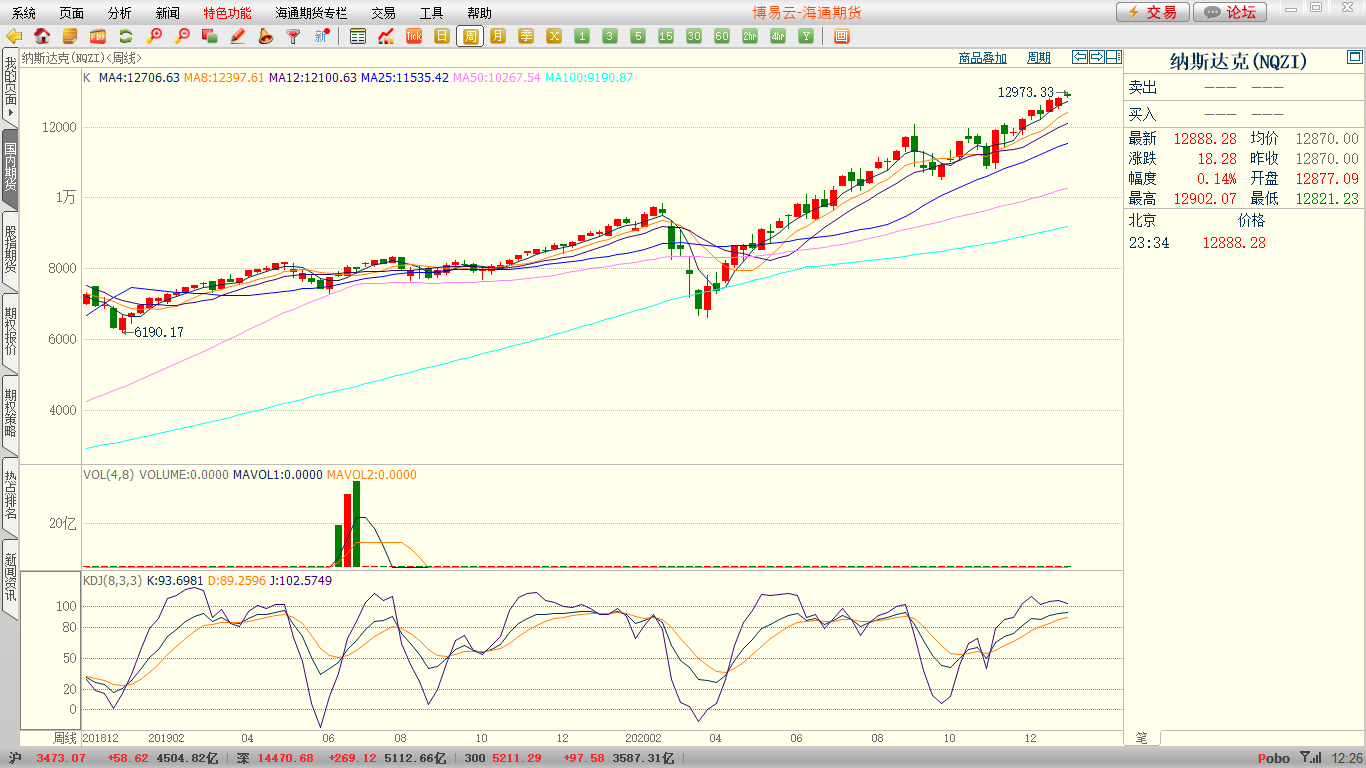The height and width of the screenshot is (768, 1366).
Task: Click the right arrow chart navigation box
Action: click(x=1097, y=57)
